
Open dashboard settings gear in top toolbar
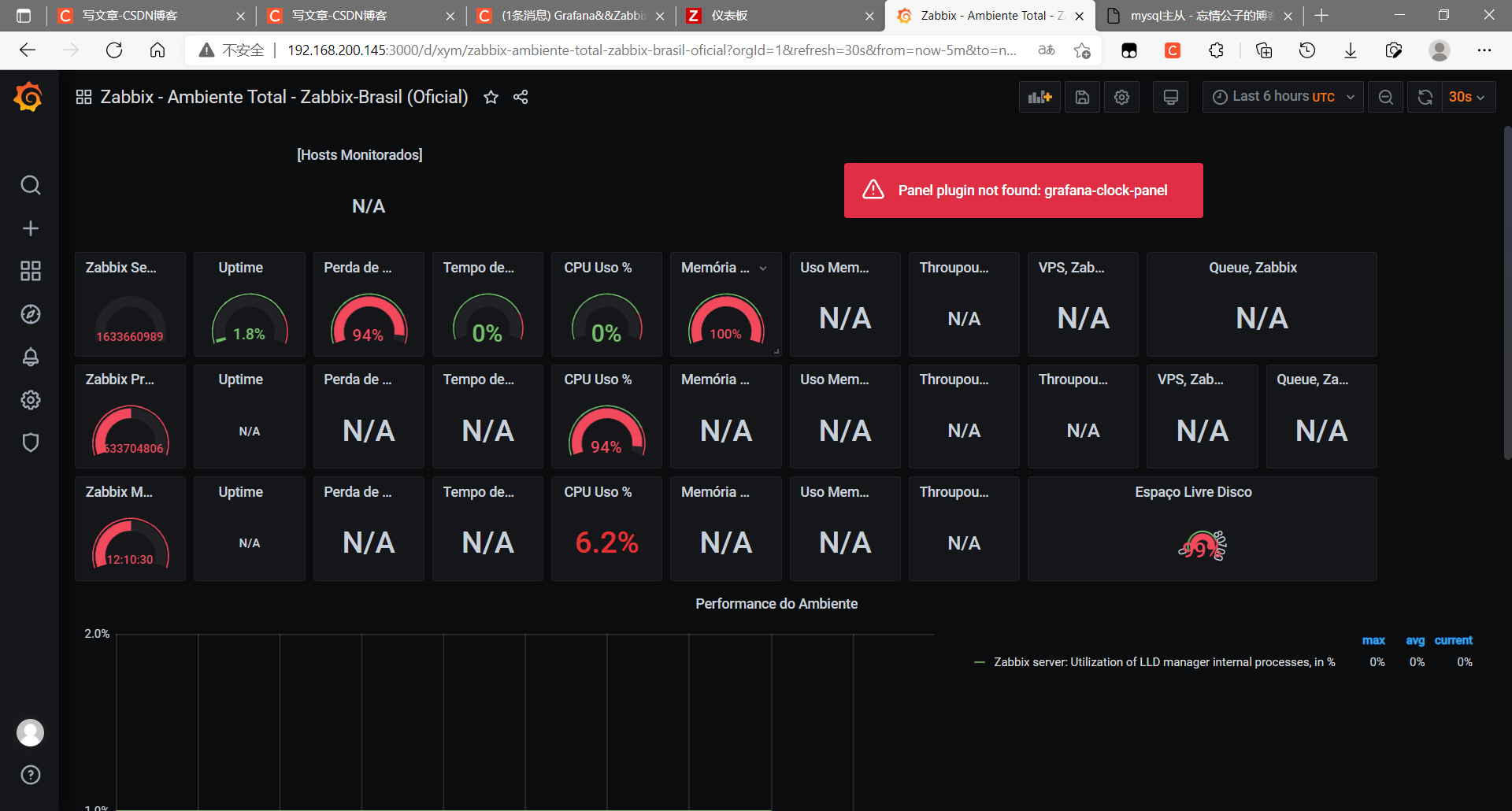tap(1121, 97)
